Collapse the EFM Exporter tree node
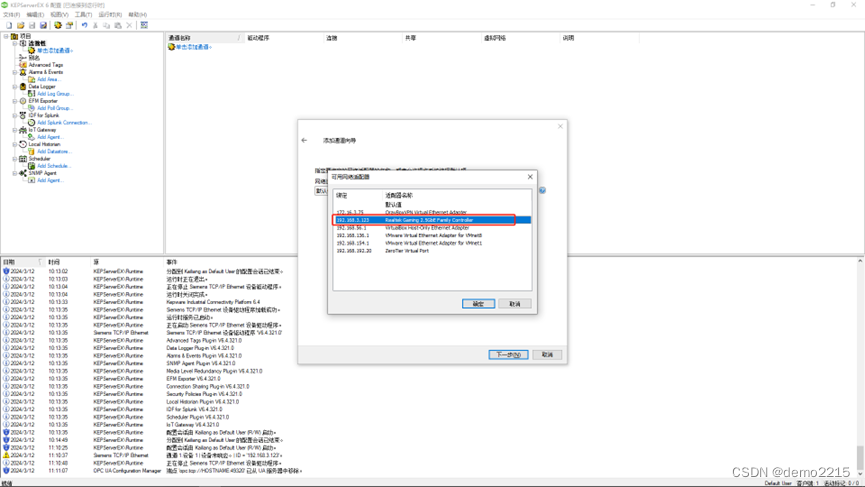This screenshot has width=865, height=487. pyautogui.click(x=15, y=101)
